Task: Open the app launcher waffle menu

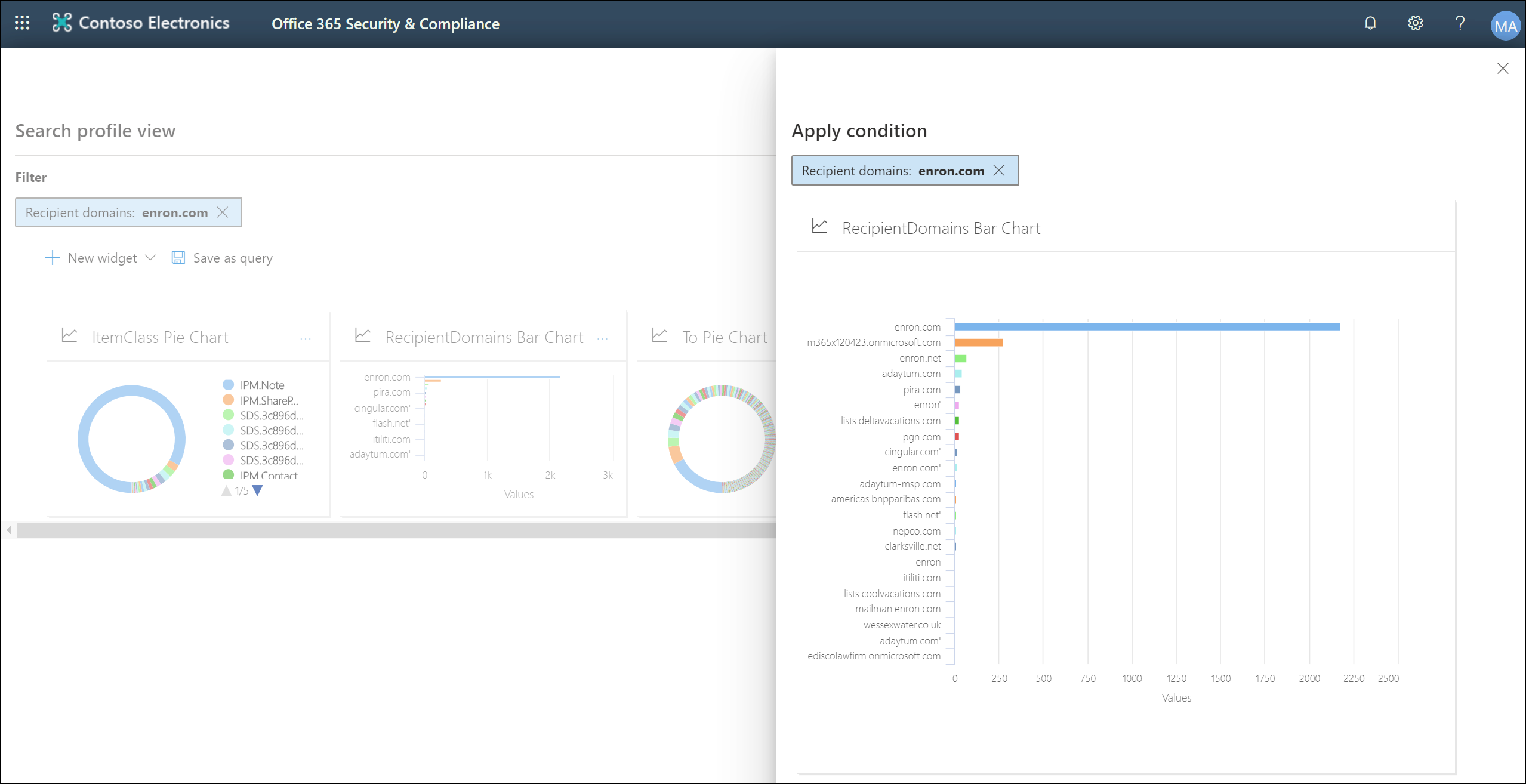Action: click(22, 23)
